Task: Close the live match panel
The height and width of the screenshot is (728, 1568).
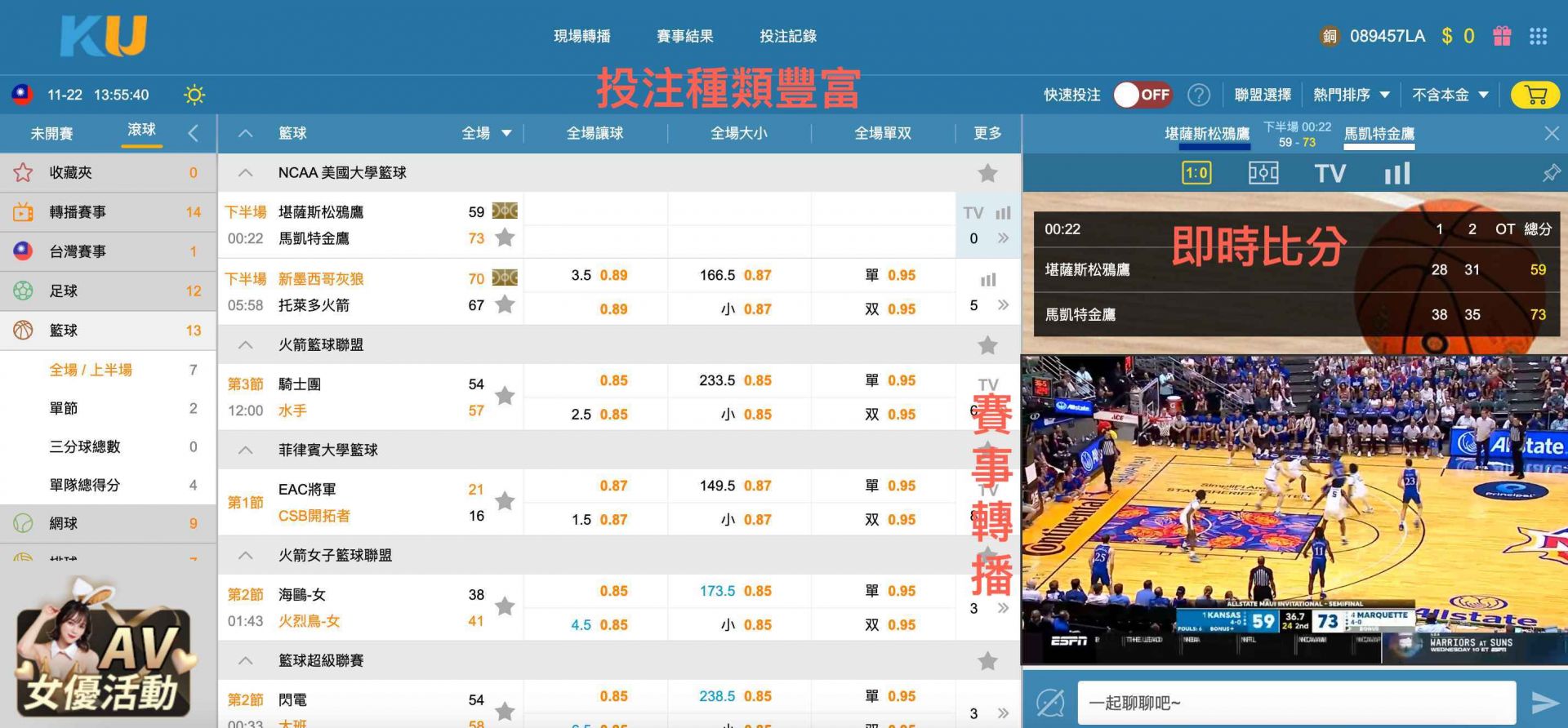Action: point(1552,133)
